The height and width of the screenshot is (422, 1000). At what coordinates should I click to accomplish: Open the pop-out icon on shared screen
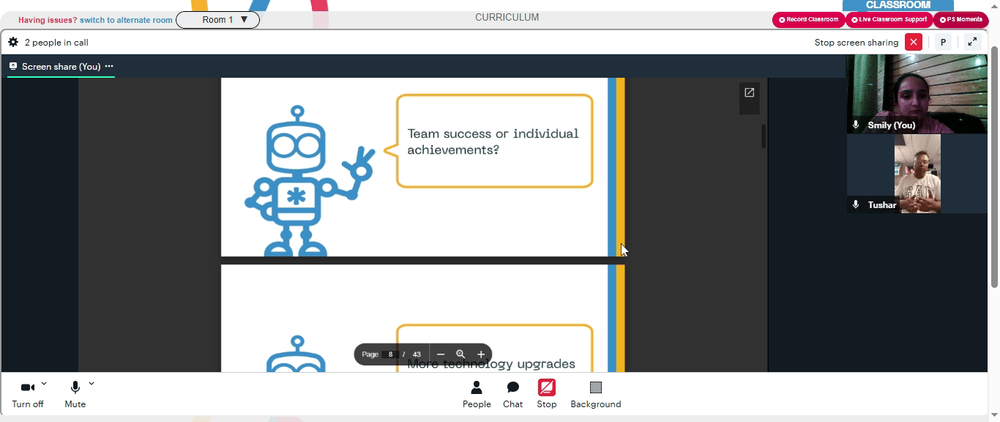(x=749, y=93)
